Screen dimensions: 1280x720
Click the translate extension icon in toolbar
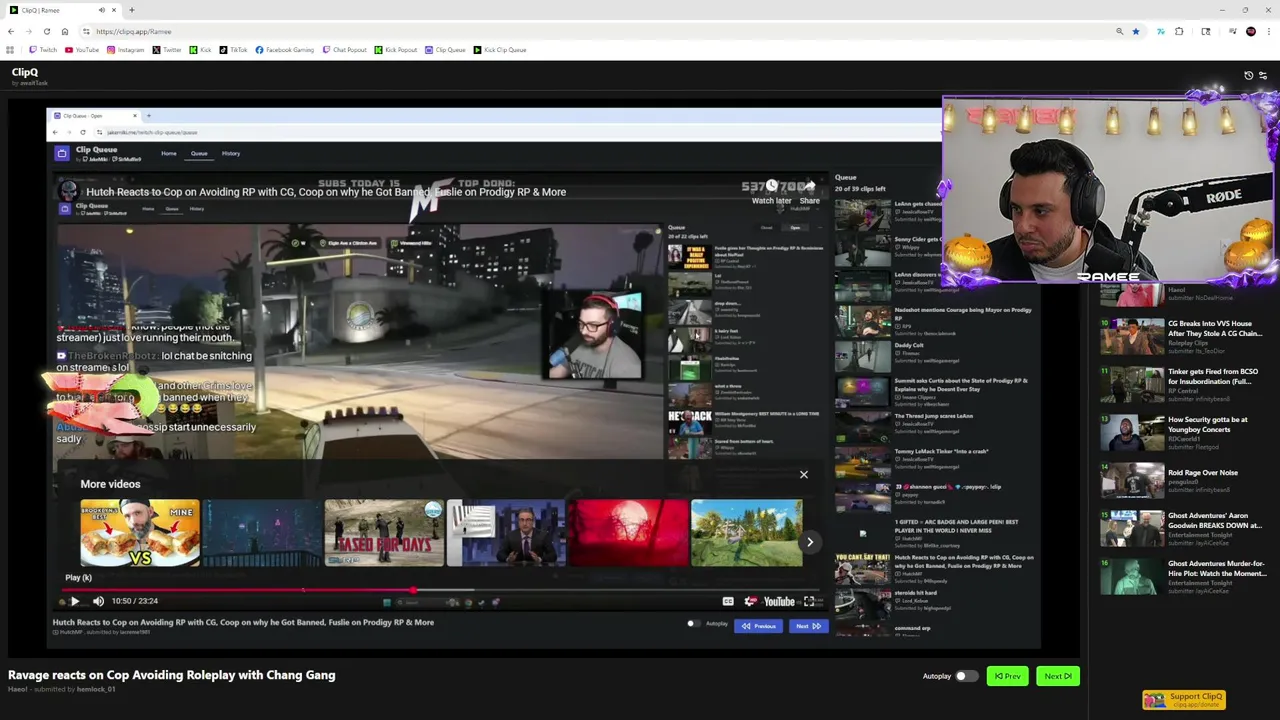[x=1161, y=31]
